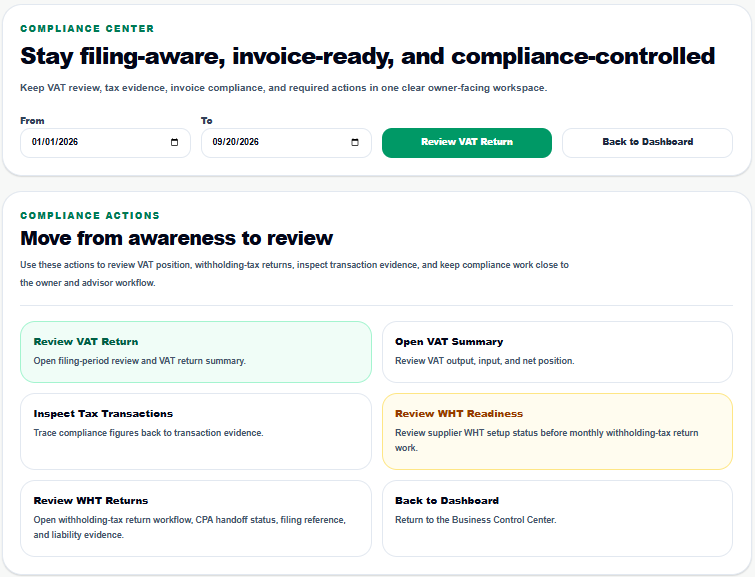Click 'Open filing-period review and VAT return summary' text
The width and height of the screenshot is (755, 577).
tap(140, 361)
